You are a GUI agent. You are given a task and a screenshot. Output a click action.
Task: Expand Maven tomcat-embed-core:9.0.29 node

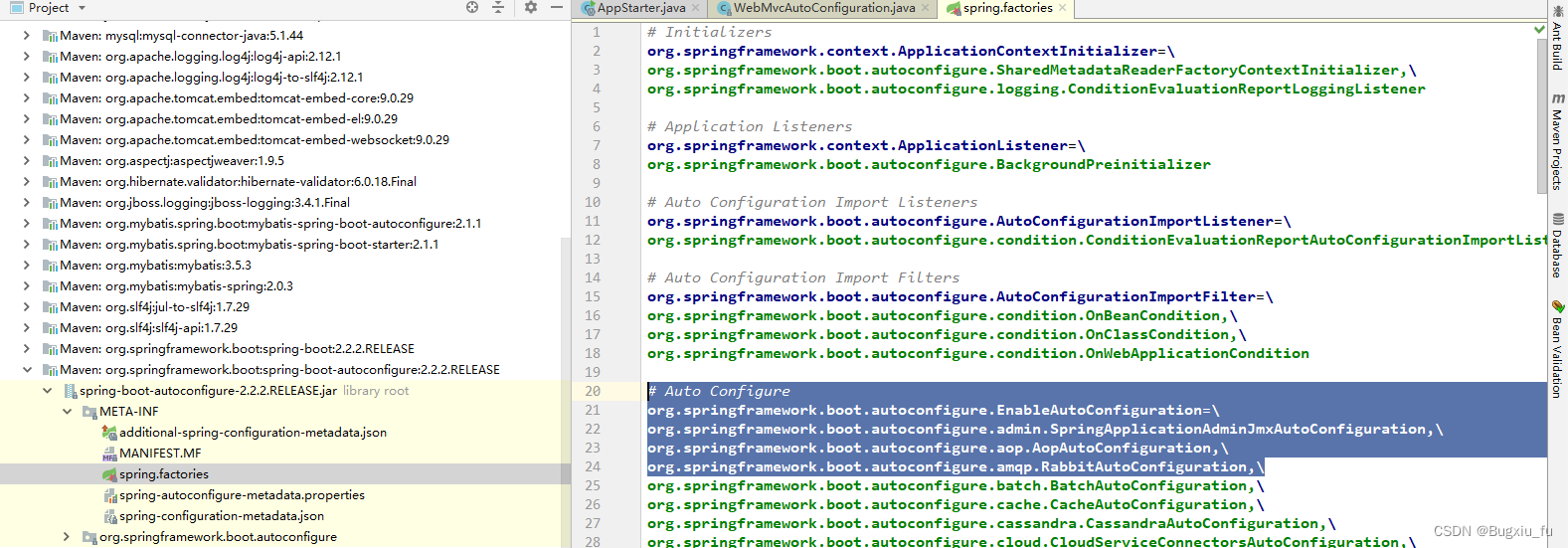click(27, 97)
